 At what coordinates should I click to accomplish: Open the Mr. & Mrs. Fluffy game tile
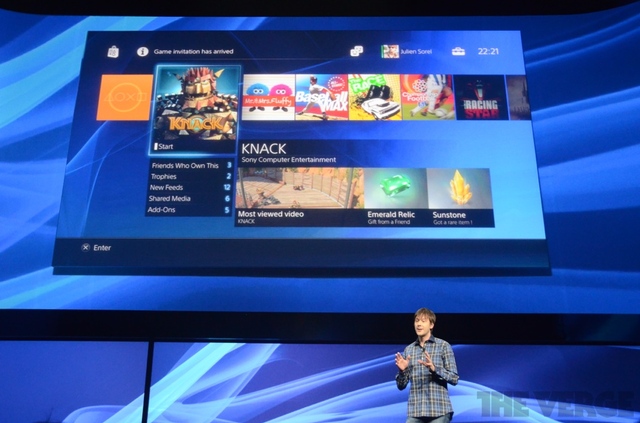coord(268,97)
